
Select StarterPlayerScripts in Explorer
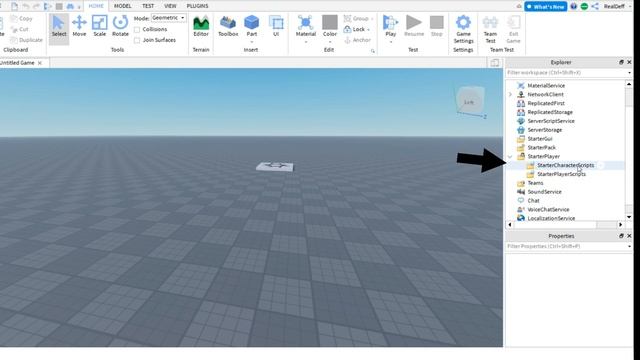coord(562,174)
